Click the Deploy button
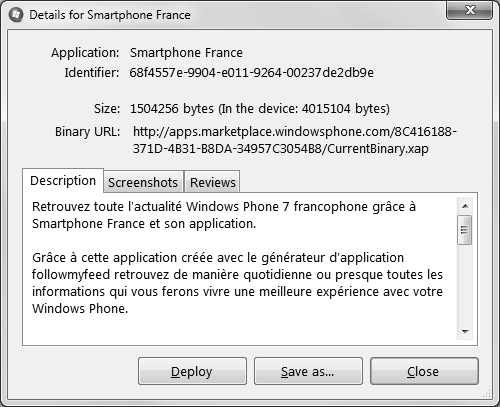 (x=192, y=371)
